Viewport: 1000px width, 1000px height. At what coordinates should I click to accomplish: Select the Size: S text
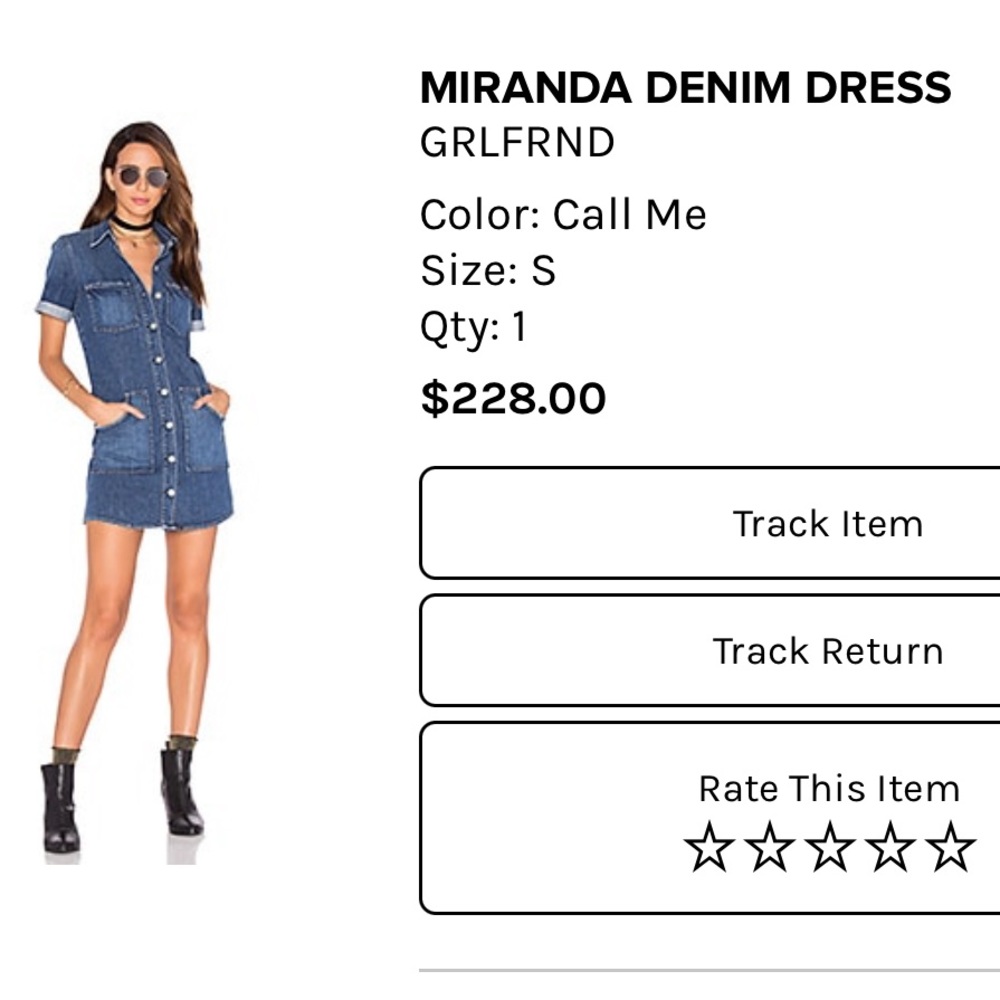pyautogui.click(x=491, y=268)
